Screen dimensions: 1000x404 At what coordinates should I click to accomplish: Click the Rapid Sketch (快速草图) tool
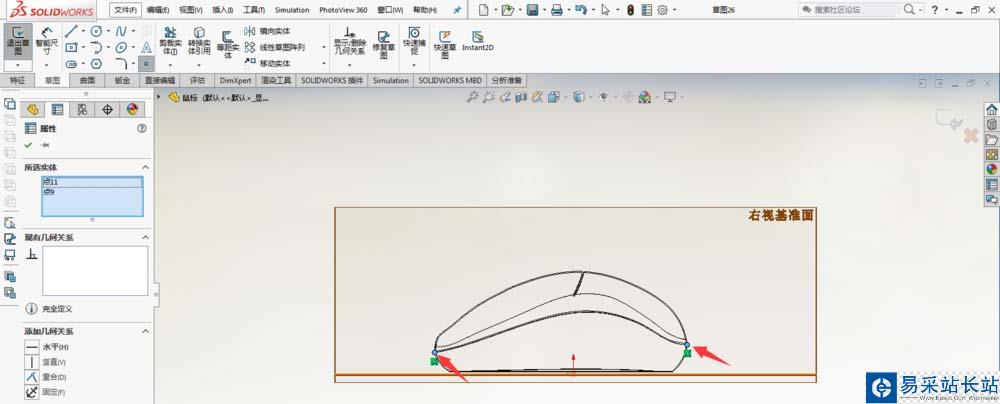[445, 45]
